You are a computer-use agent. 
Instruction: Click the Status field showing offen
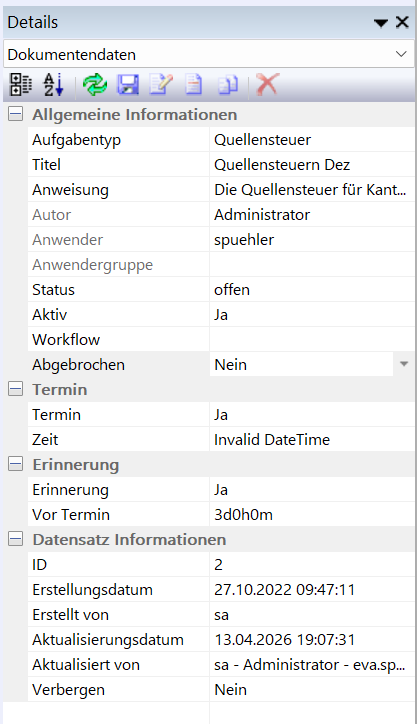(312, 290)
